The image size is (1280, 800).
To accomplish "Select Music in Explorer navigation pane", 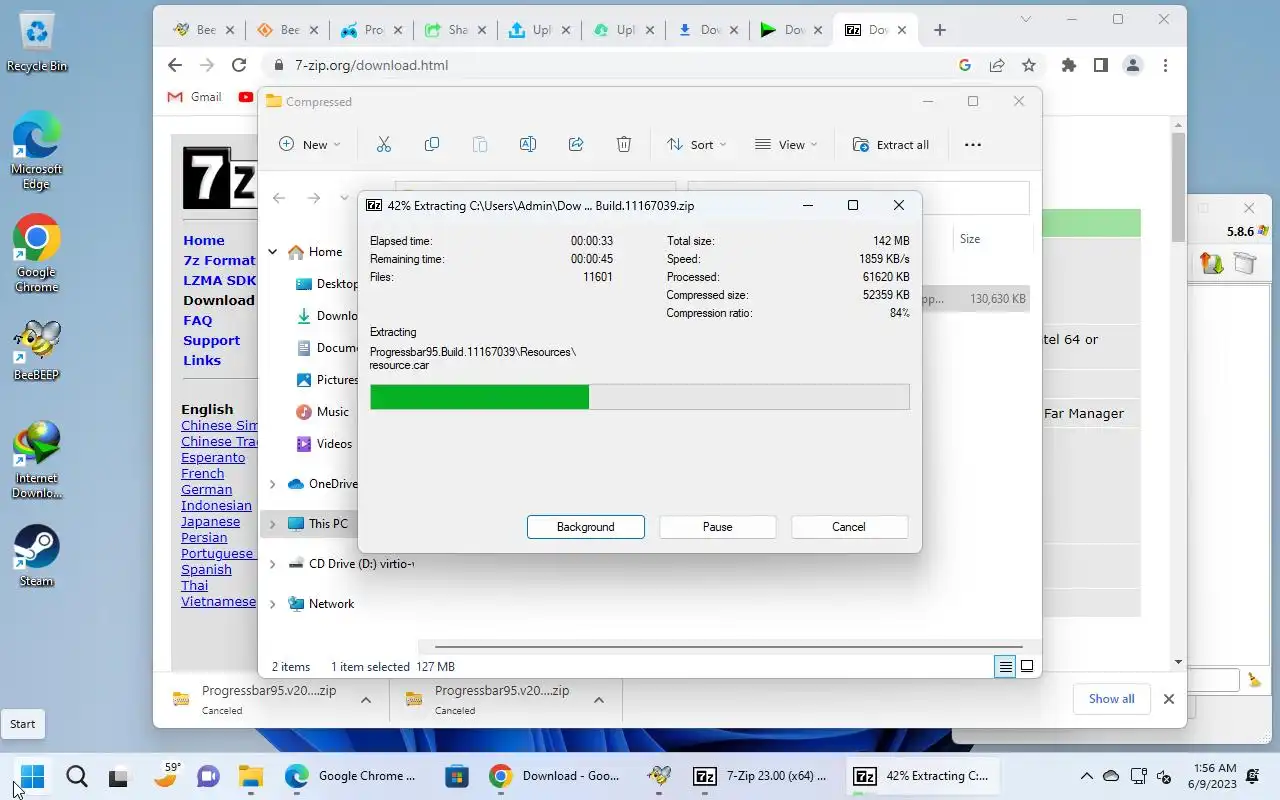I will [x=322, y=412].
